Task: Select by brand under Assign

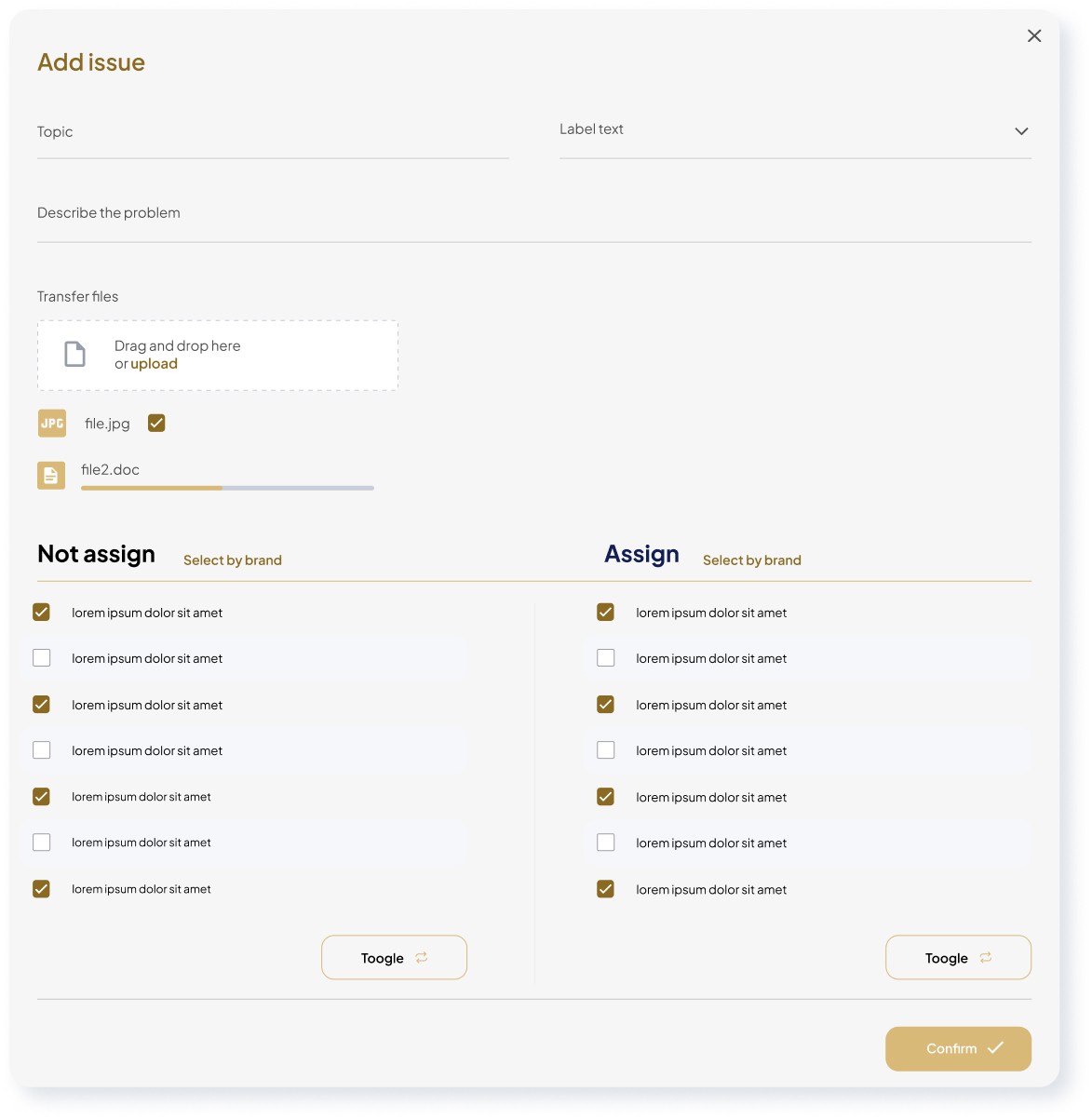Action: pos(751,559)
